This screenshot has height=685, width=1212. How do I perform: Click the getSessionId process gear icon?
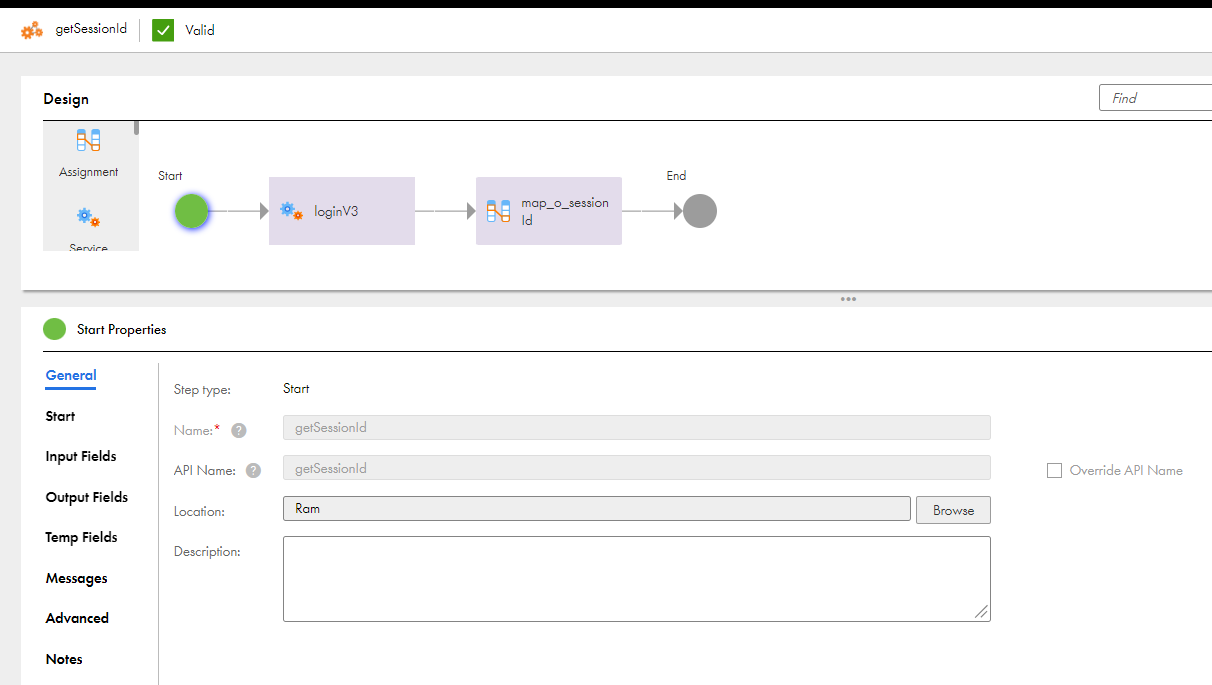click(33, 30)
